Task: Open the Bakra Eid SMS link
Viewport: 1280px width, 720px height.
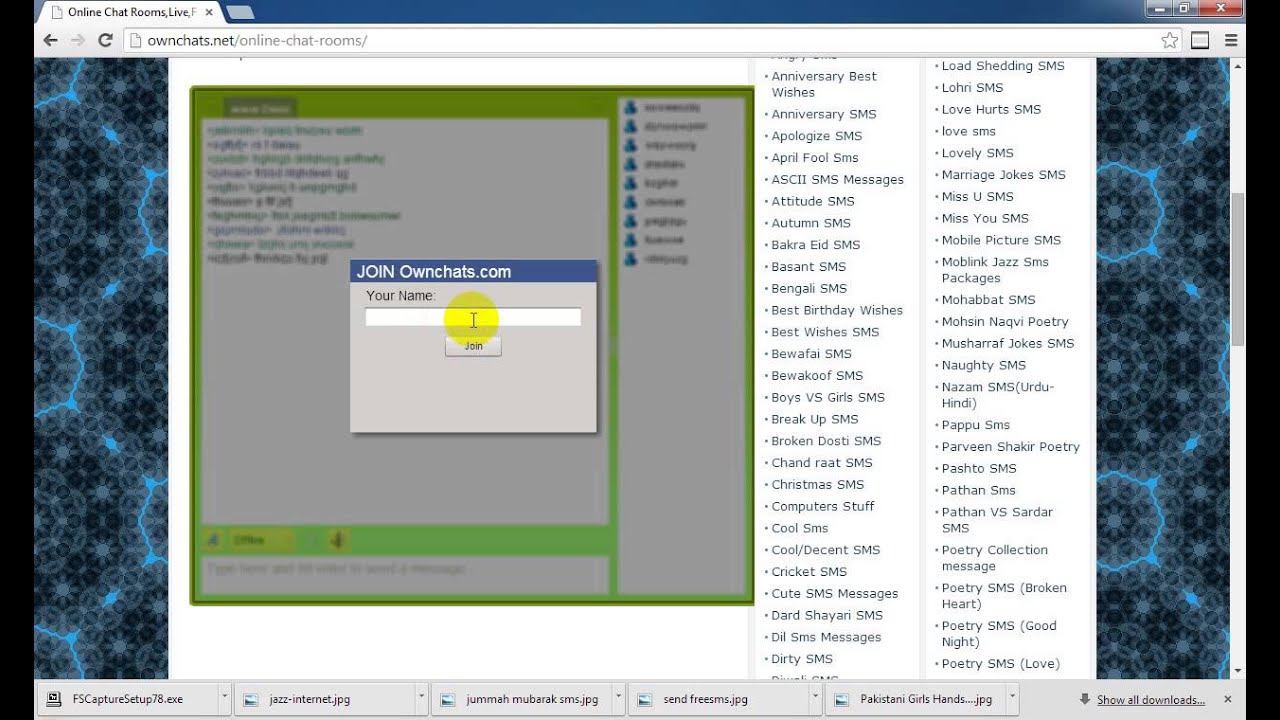Action: click(815, 245)
